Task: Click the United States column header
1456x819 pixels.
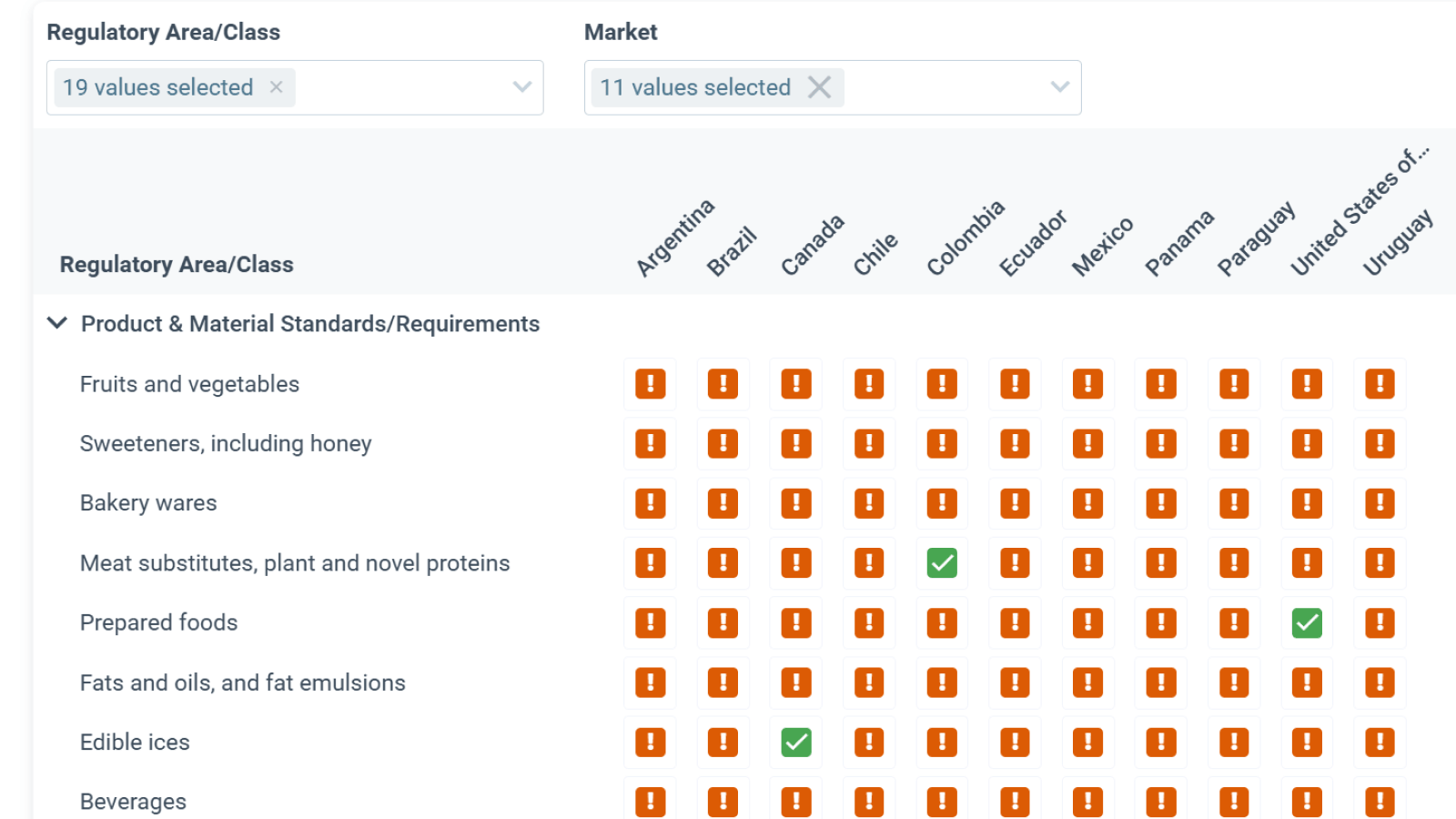Action: point(1359,214)
